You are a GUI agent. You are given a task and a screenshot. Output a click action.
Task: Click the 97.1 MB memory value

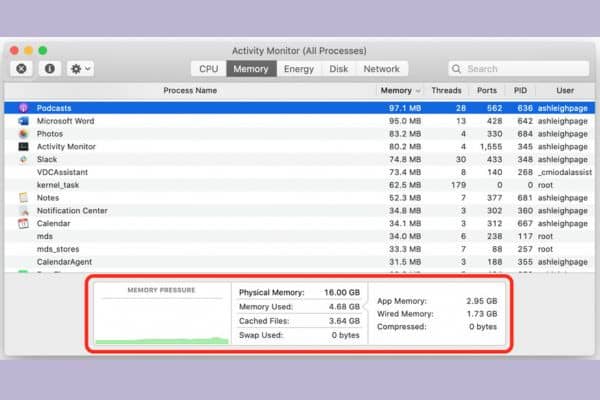pyautogui.click(x=405, y=108)
